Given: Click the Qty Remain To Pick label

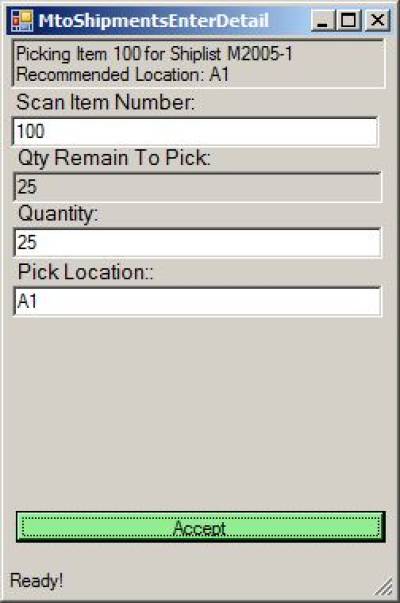Looking at the screenshot, I should (x=114, y=158).
